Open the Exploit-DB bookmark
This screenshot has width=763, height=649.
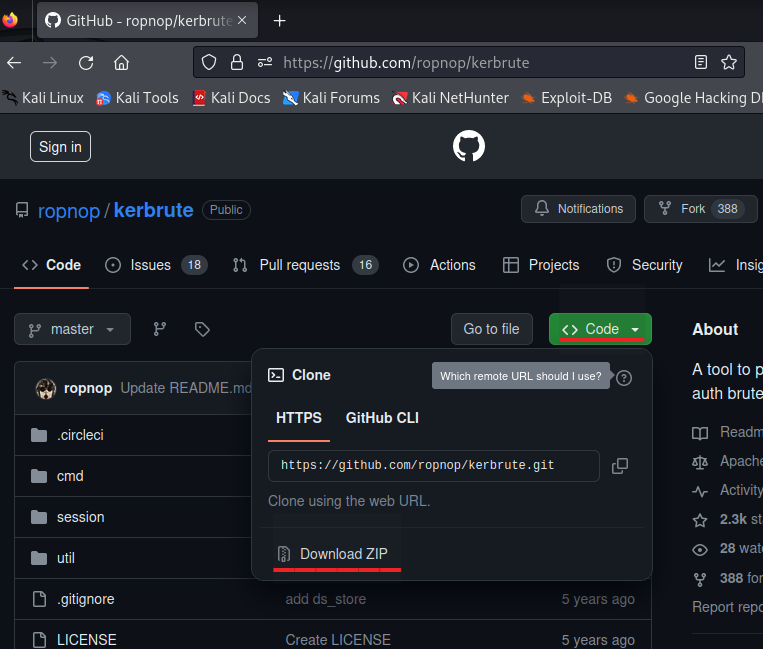click(x=567, y=98)
